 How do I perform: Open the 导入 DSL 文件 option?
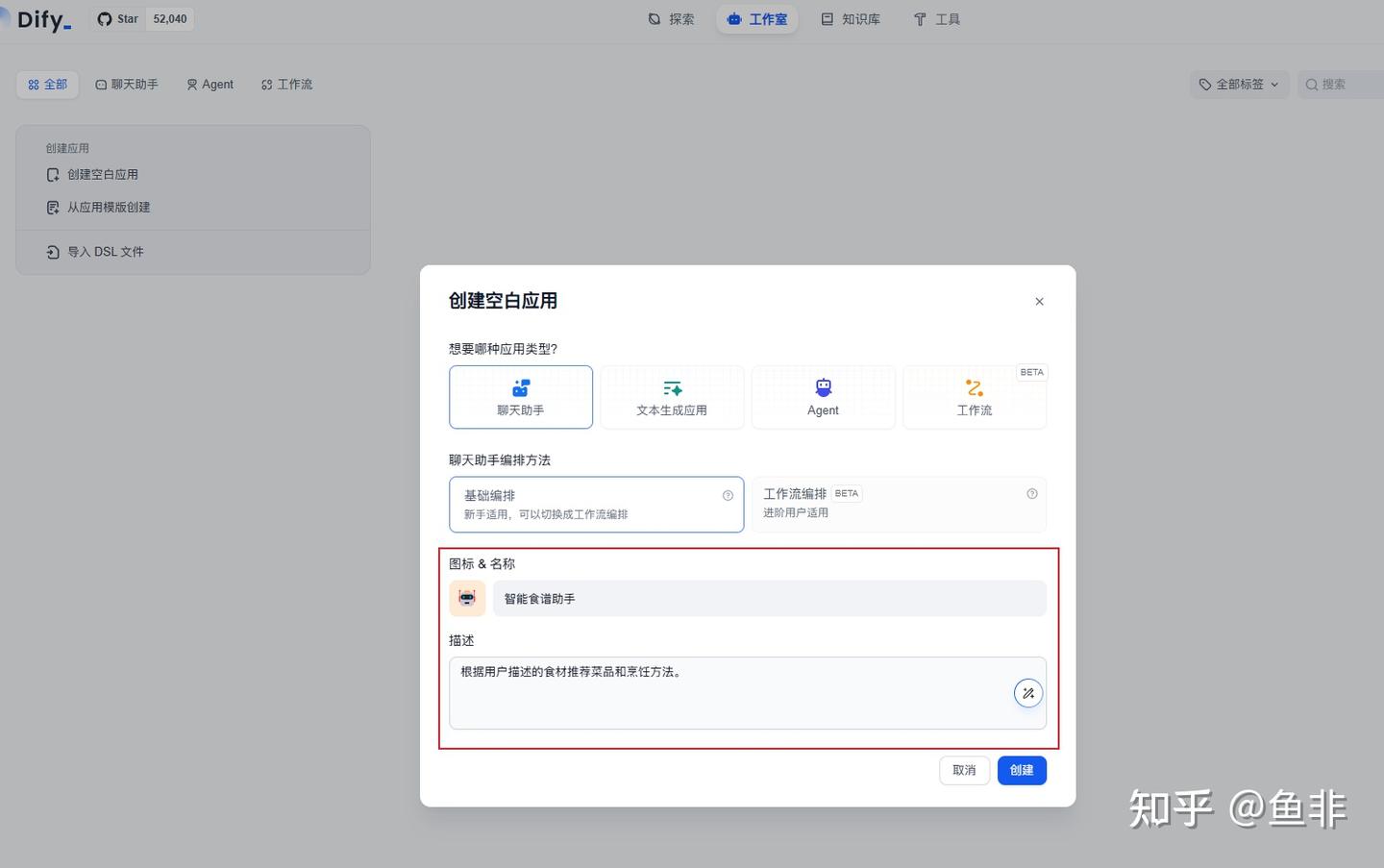point(106,251)
